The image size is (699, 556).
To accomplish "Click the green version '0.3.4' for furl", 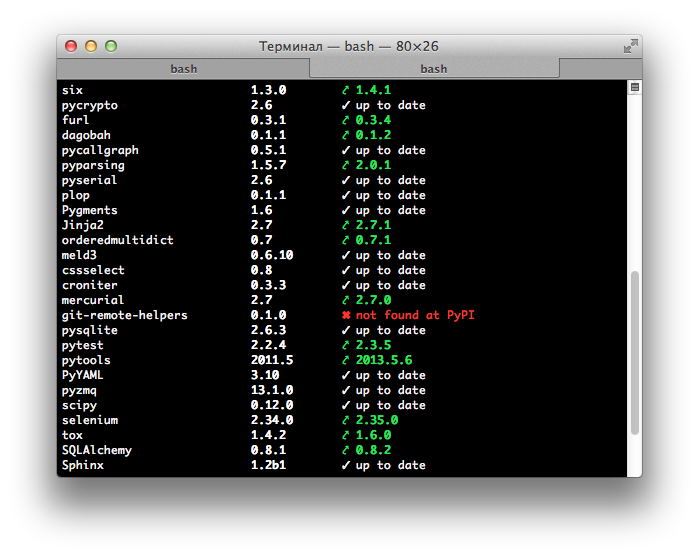I will [x=373, y=120].
